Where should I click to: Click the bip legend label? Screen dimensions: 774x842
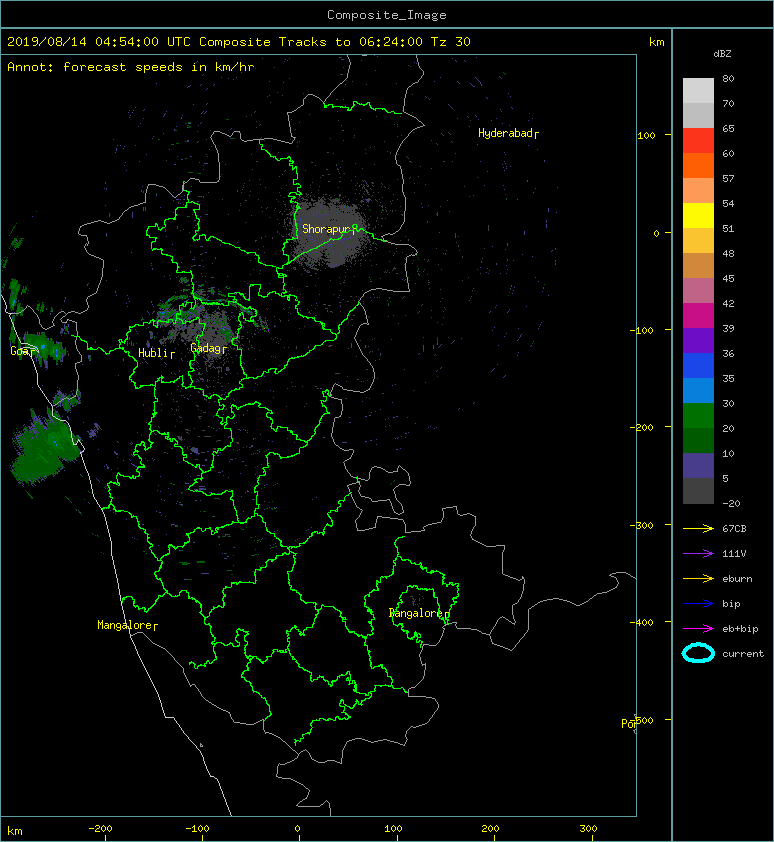pos(731,604)
